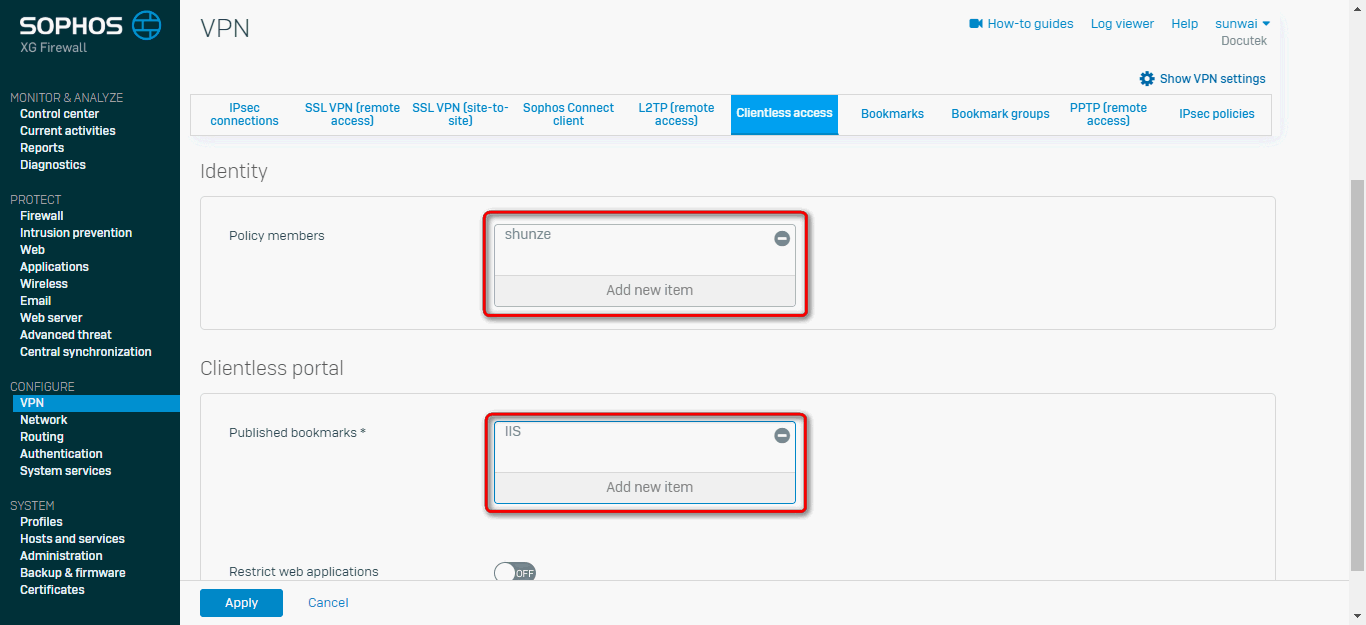Screen dimensions: 1366x625
Task: Open Network in sidebar
Action: [44, 420]
